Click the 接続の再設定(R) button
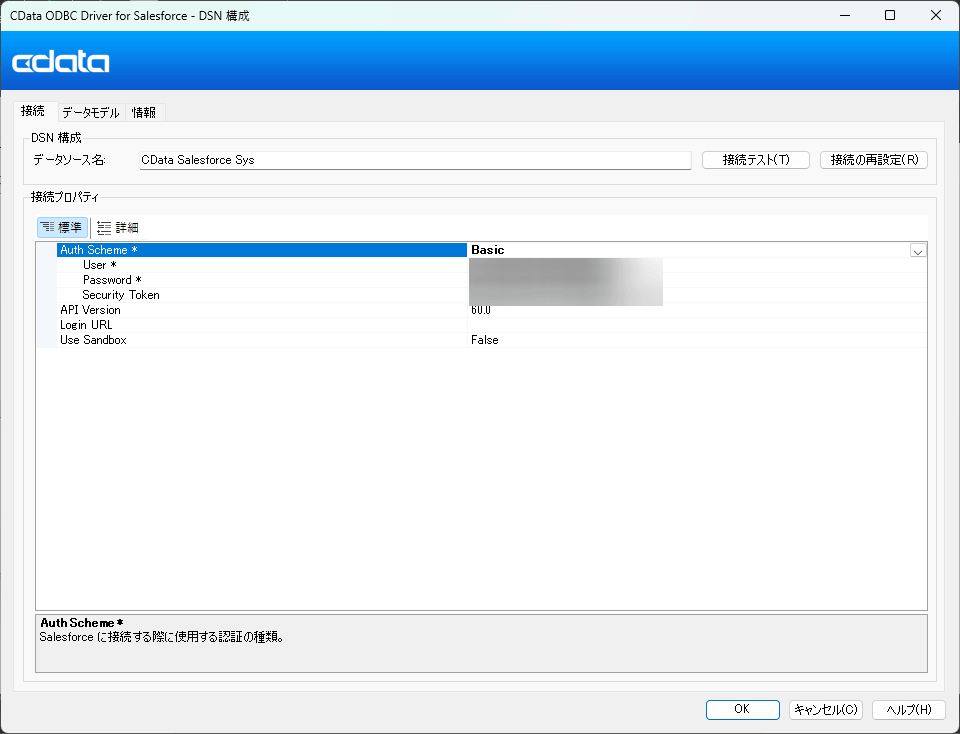Image resolution: width=960 pixels, height=734 pixels. click(x=873, y=159)
